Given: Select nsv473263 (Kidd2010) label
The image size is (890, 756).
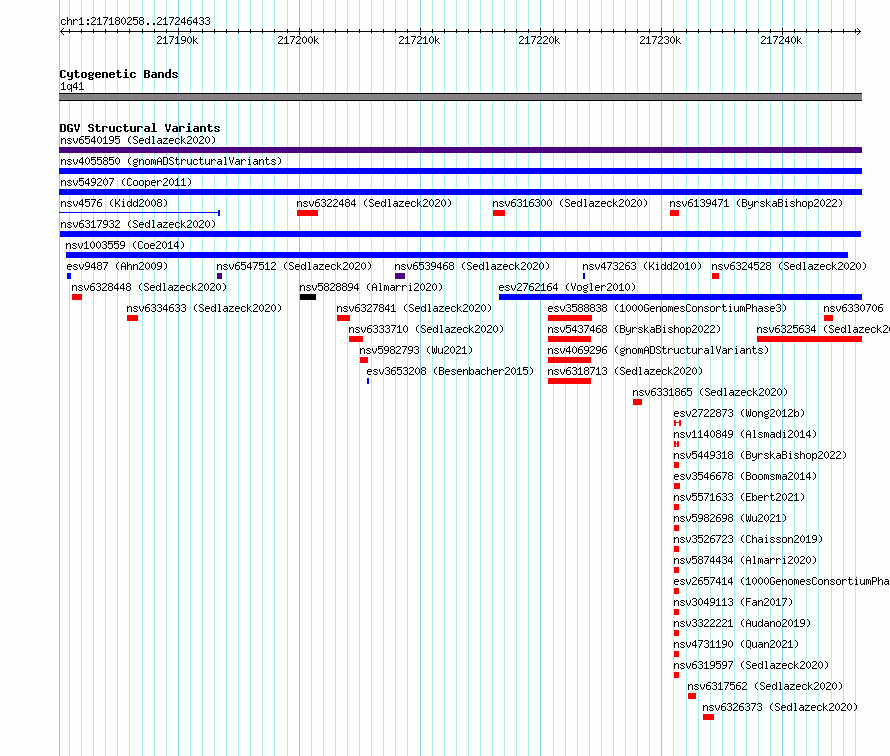Looking at the screenshot, I should coord(642,266).
